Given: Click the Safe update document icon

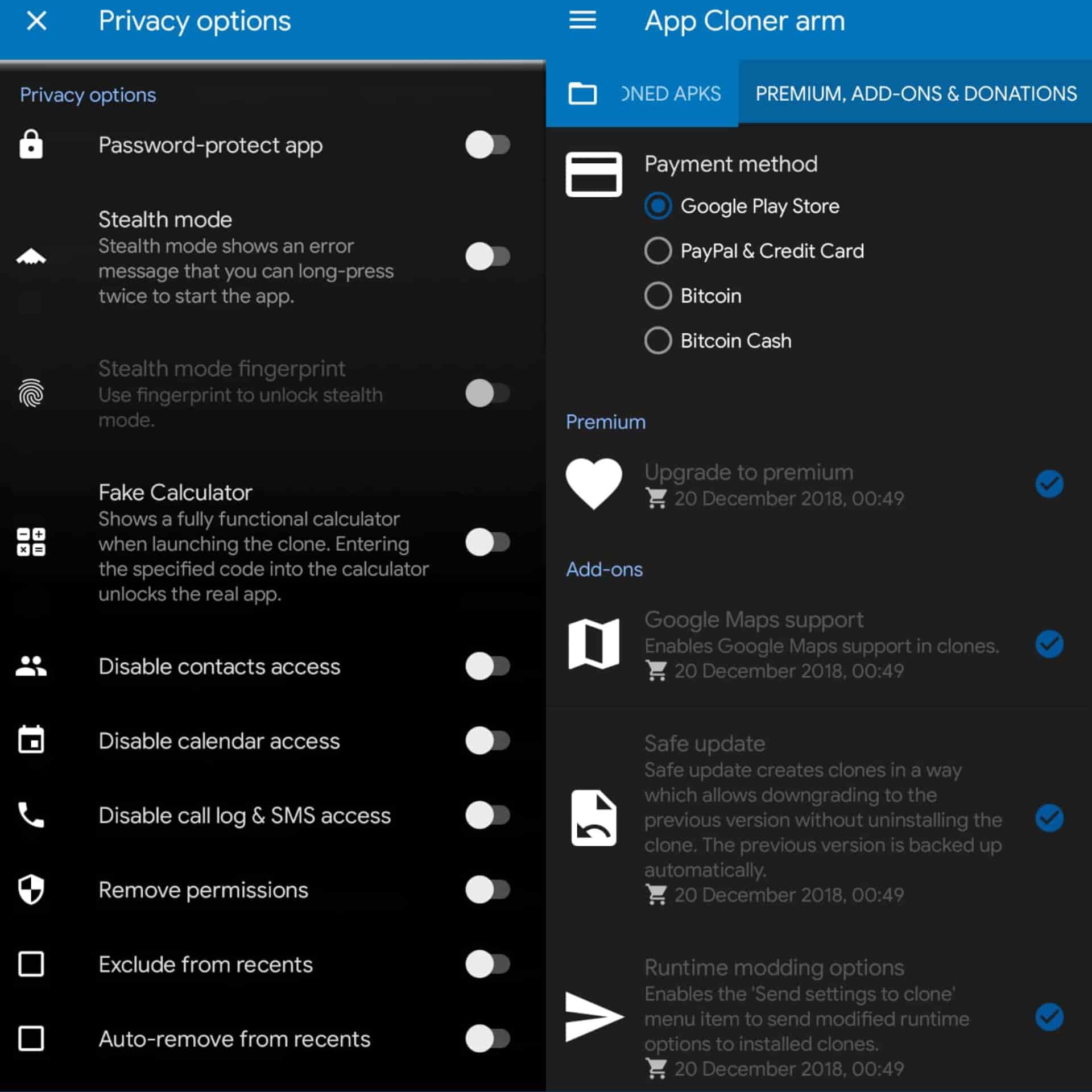Looking at the screenshot, I should point(593,818).
